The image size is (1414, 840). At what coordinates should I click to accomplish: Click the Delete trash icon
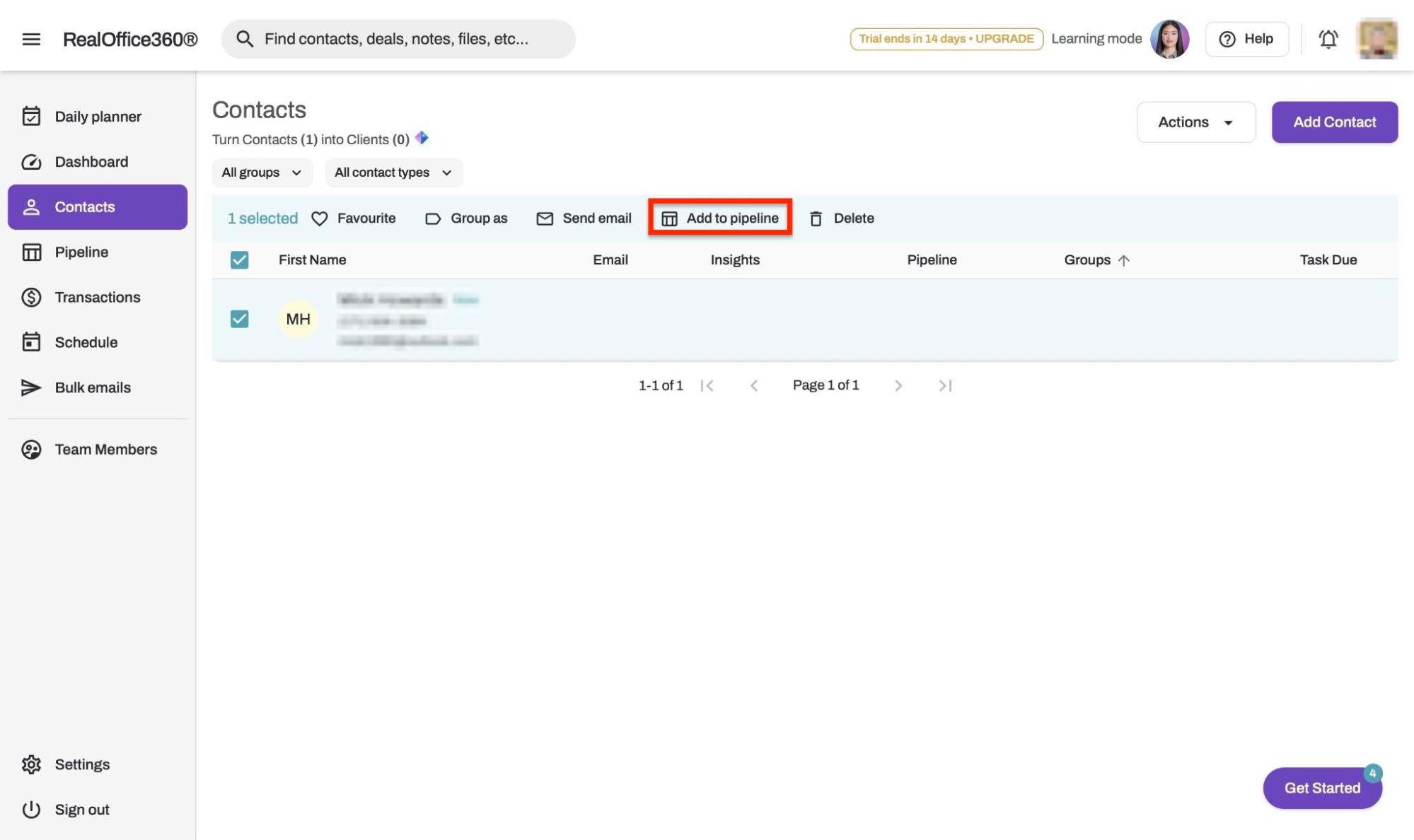(816, 218)
